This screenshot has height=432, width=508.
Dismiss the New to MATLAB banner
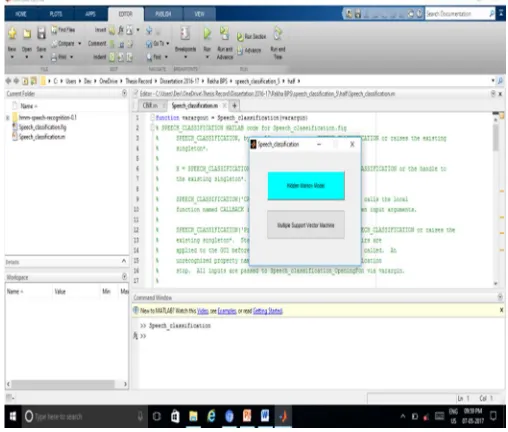[x=501, y=310]
